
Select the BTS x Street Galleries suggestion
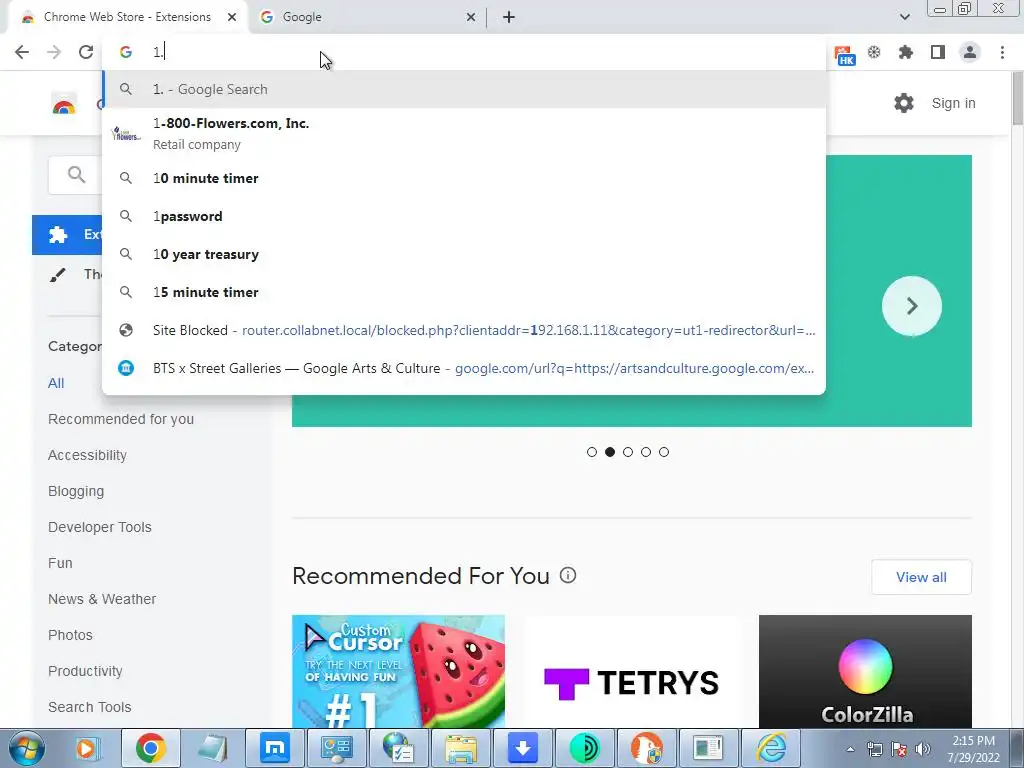pos(464,368)
